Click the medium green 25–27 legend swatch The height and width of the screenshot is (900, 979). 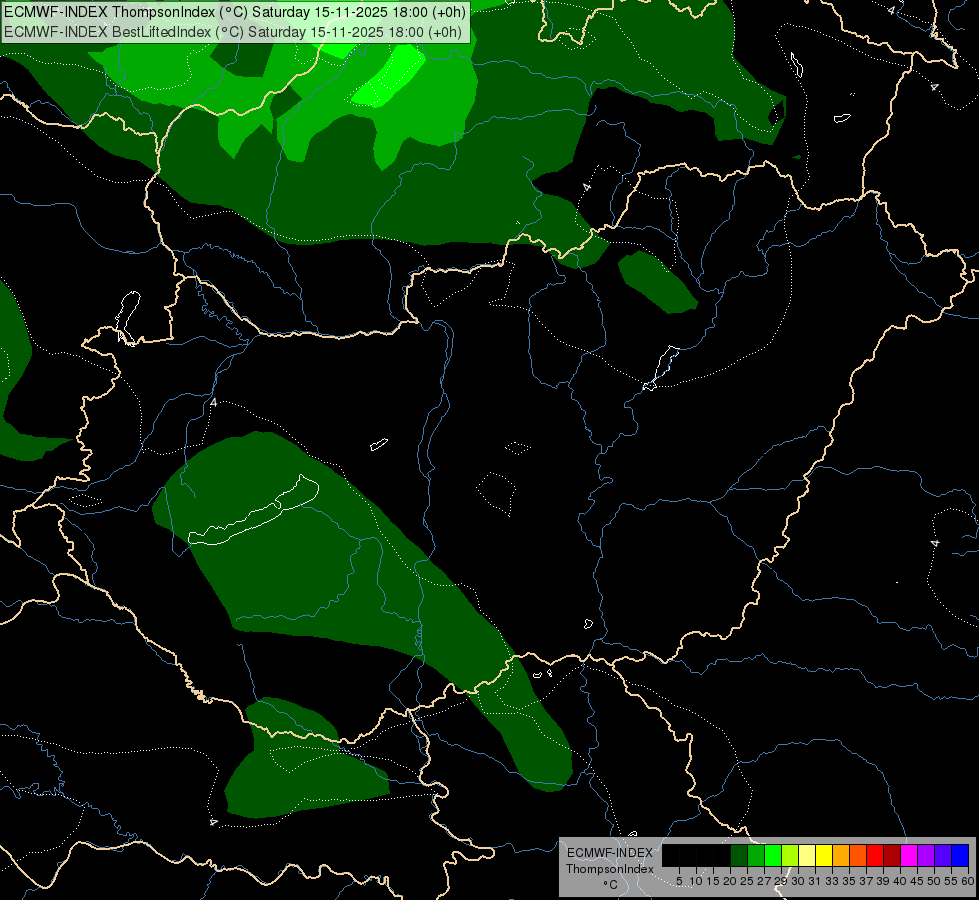click(756, 855)
